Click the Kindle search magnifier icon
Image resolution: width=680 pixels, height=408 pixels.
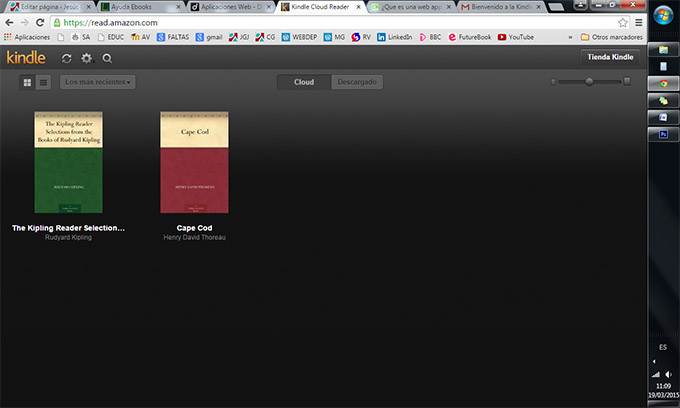click(107, 58)
